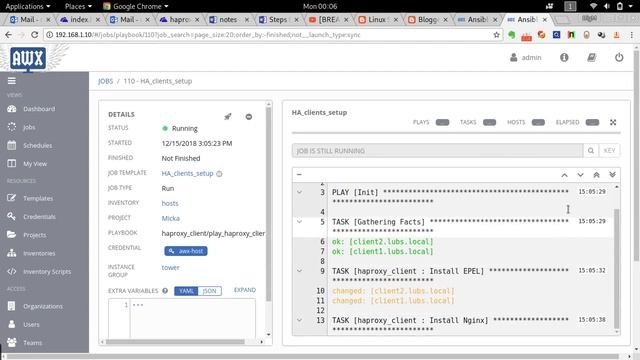Open the Micka project link

[x=171, y=218]
